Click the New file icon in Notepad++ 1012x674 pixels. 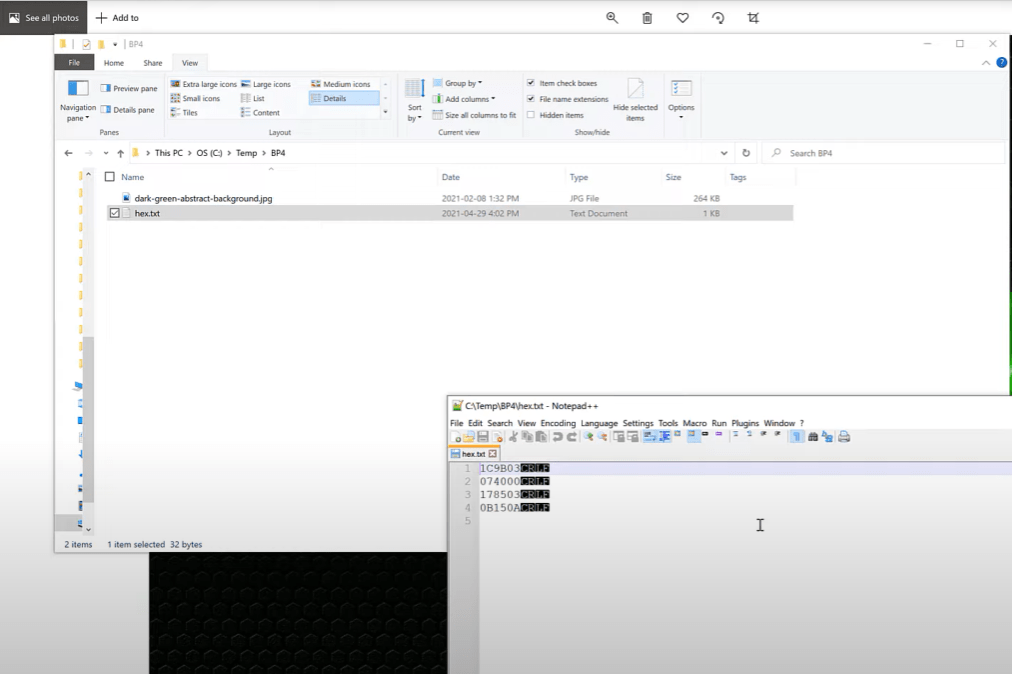click(456, 437)
